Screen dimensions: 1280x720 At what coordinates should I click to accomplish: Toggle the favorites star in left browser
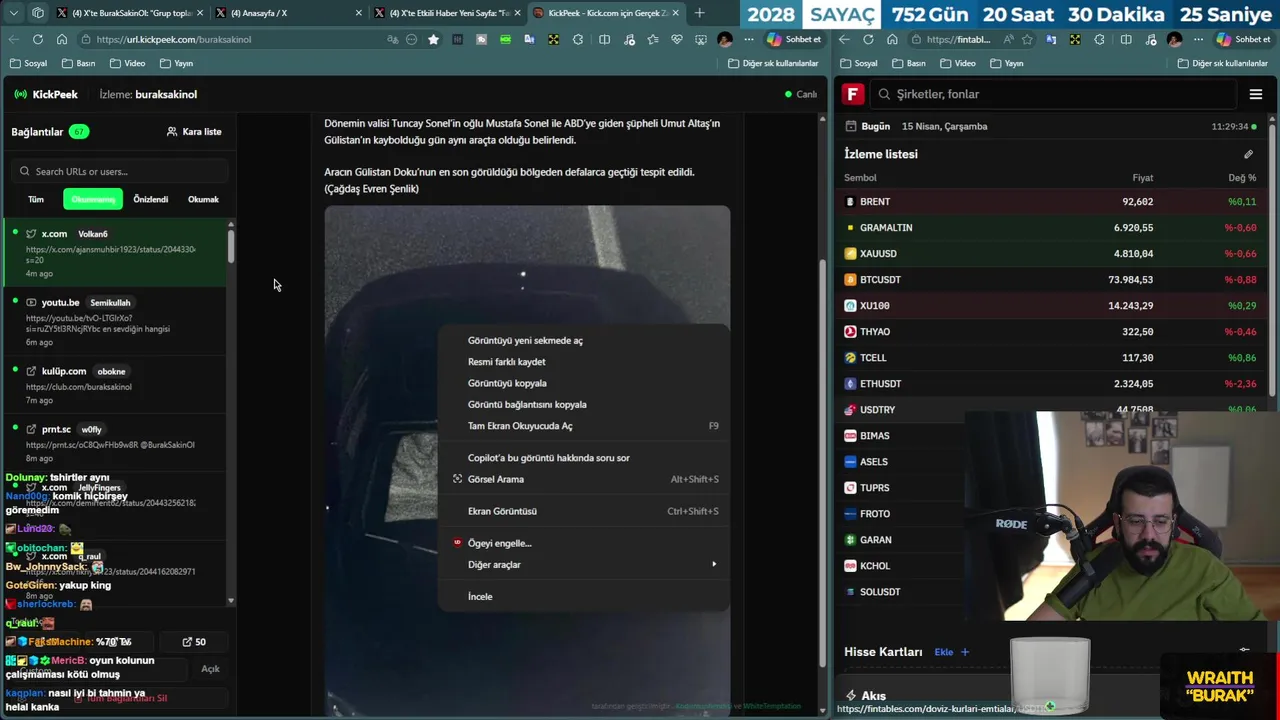(433, 39)
